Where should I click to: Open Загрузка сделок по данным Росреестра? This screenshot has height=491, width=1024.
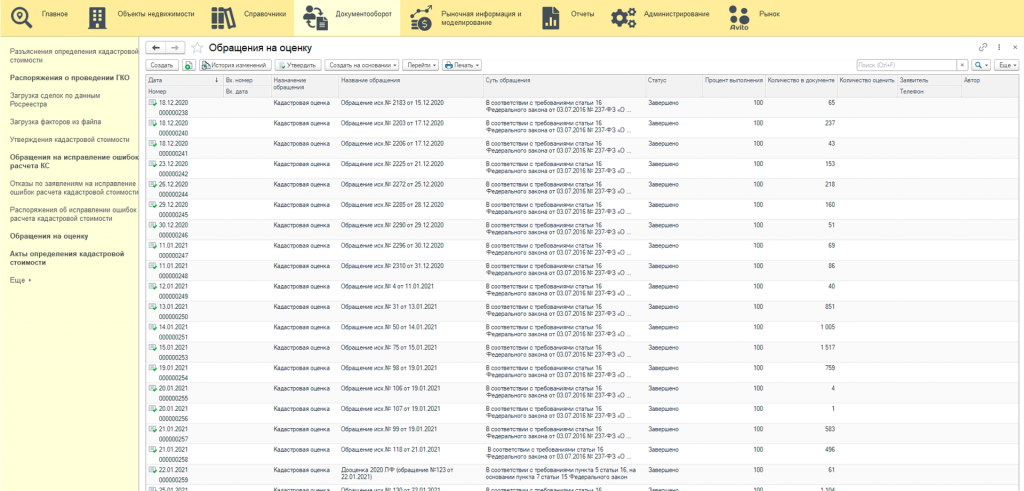tap(55, 99)
